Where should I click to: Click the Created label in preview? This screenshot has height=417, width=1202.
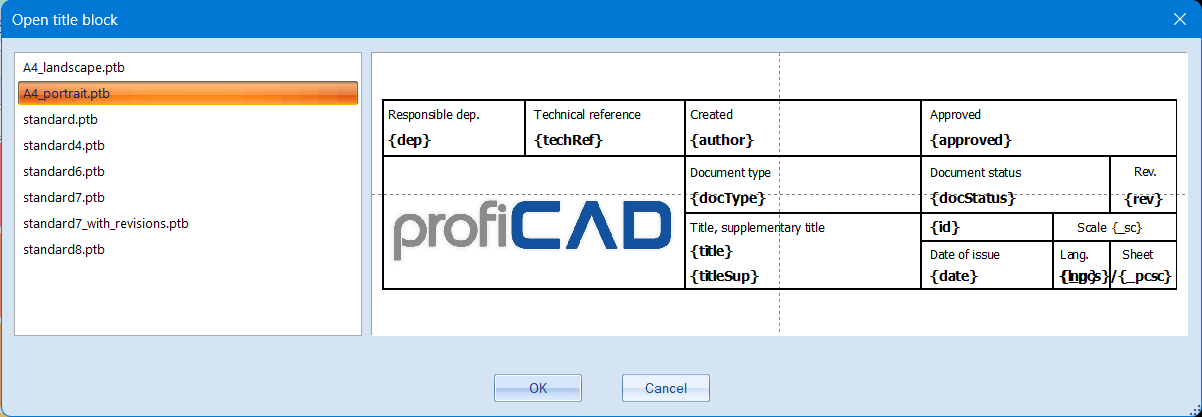coord(711,115)
